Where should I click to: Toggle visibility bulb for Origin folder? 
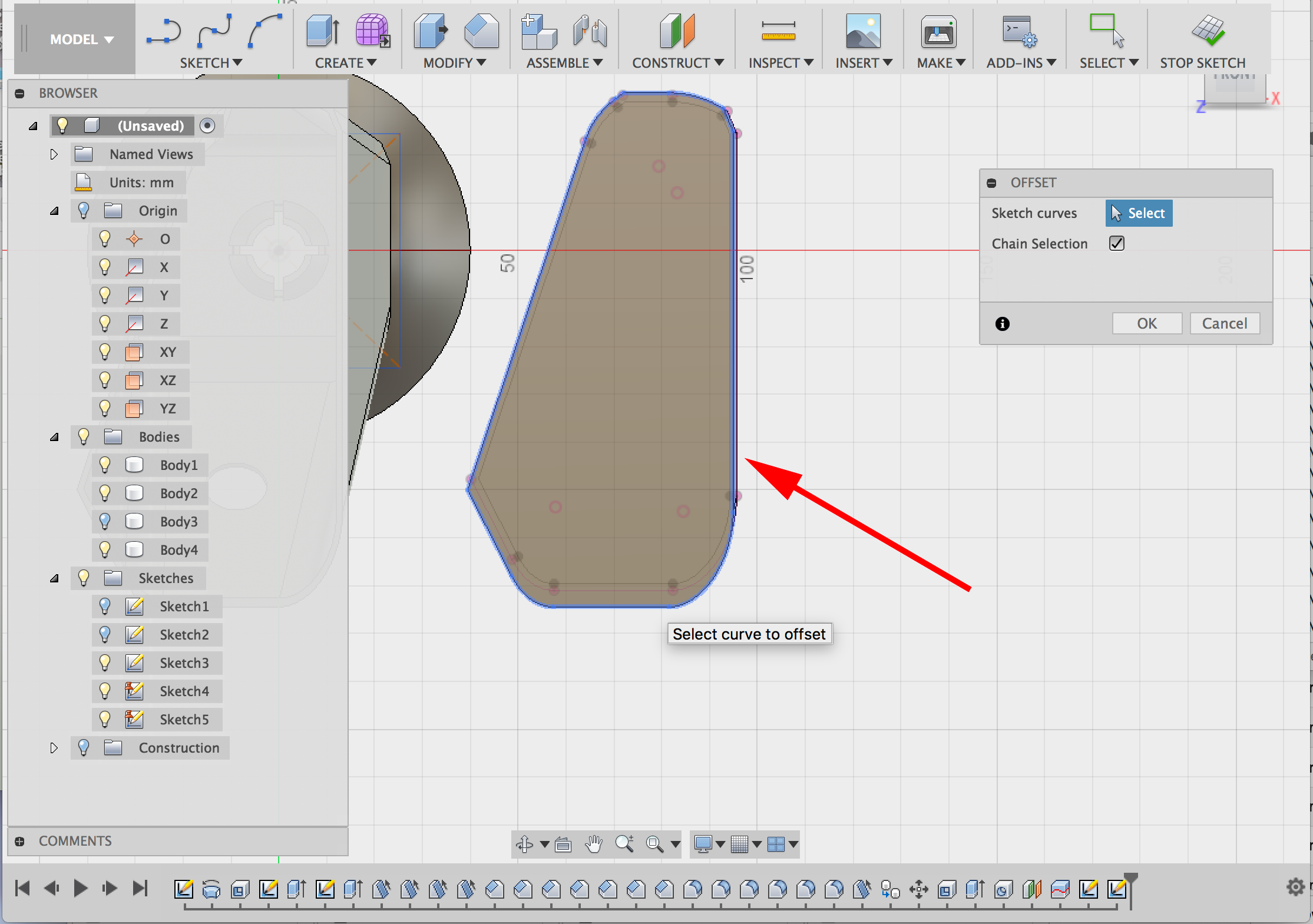click(x=84, y=210)
